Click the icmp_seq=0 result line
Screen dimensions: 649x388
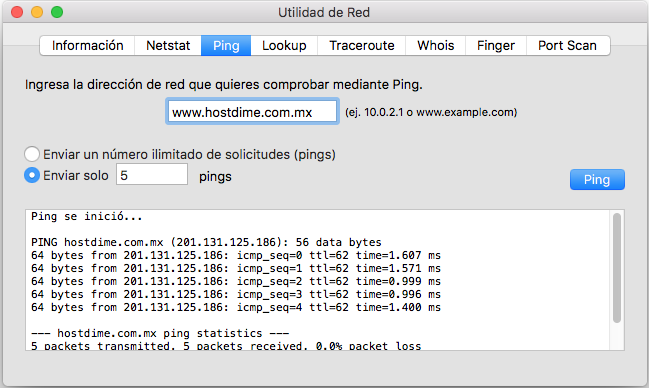point(236,255)
